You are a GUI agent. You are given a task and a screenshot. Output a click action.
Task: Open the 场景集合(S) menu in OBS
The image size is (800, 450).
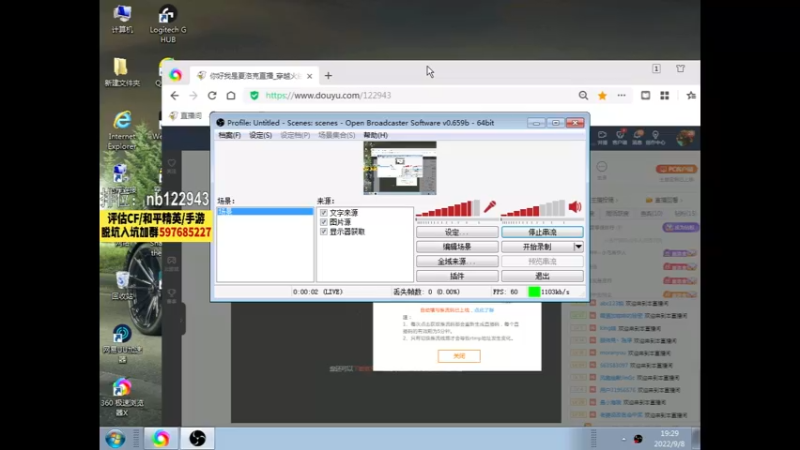coord(336,135)
